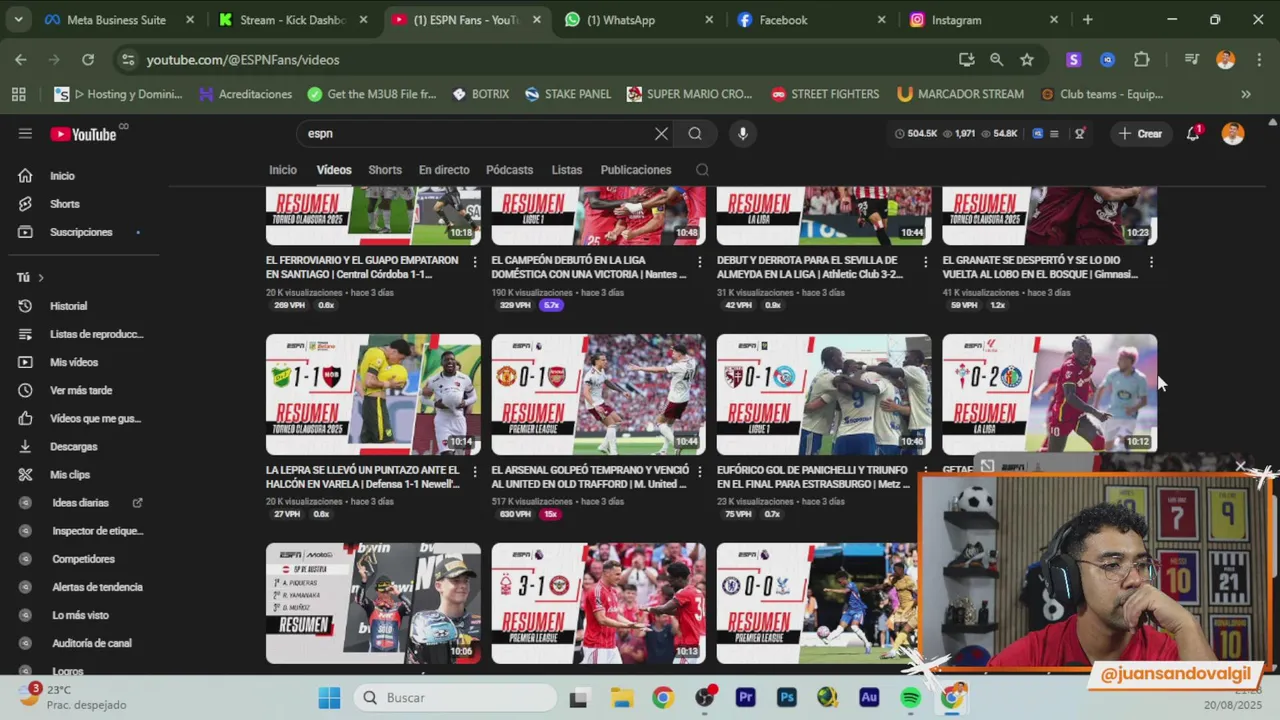Open Ideas diarias extension link
This screenshot has width=1280, height=720.
pos(80,503)
